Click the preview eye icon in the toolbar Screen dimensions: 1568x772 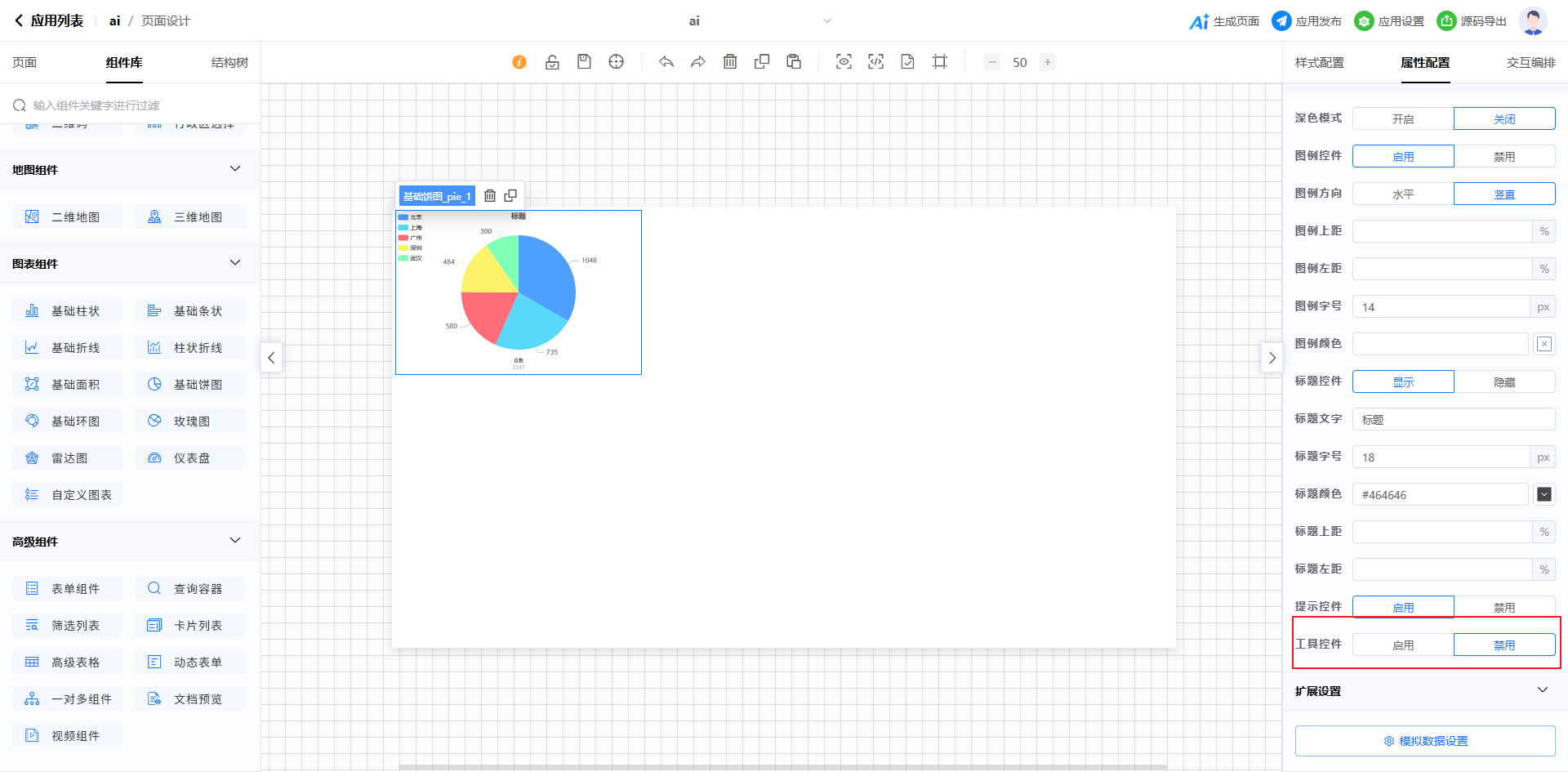coord(844,62)
